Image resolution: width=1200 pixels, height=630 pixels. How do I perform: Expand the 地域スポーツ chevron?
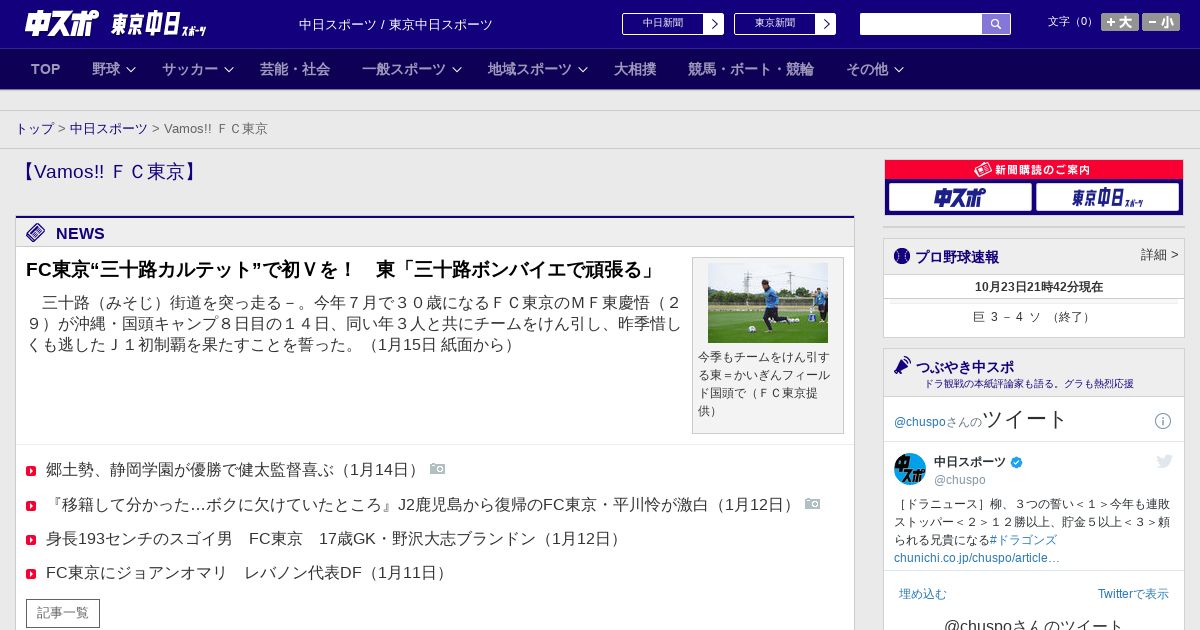[x=583, y=70]
